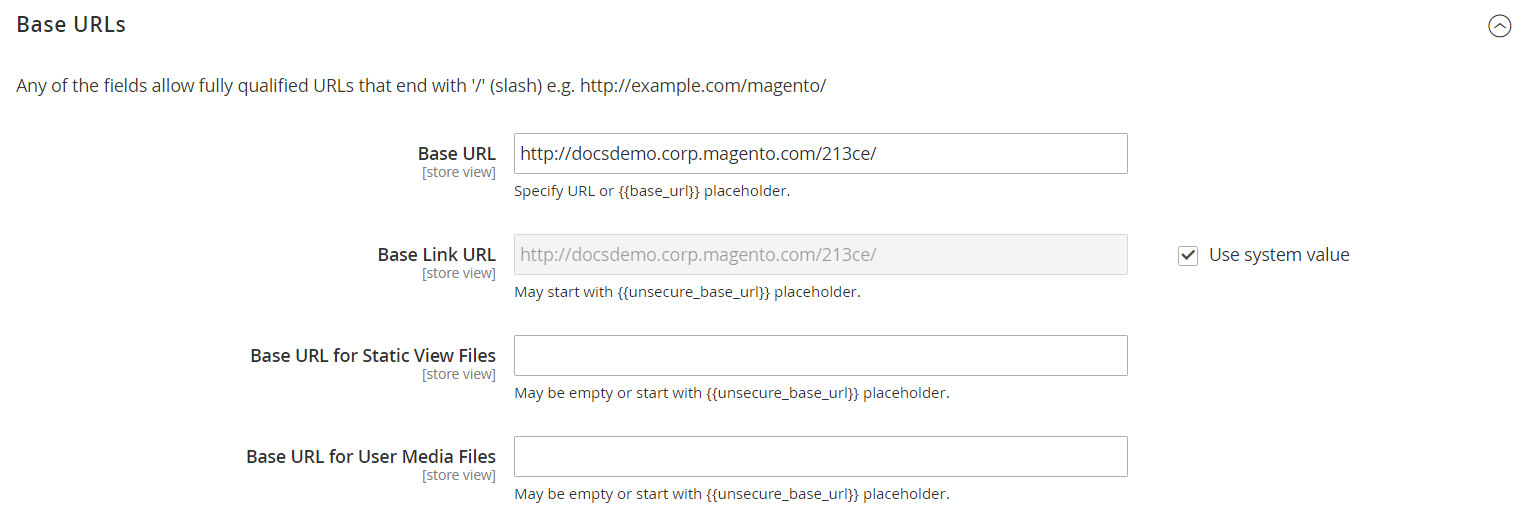Image resolution: width=1529 pixels, height=523 pixels.
Task: Click 'Base URL for Static View Files' label
Action: [x=372, y=355]
